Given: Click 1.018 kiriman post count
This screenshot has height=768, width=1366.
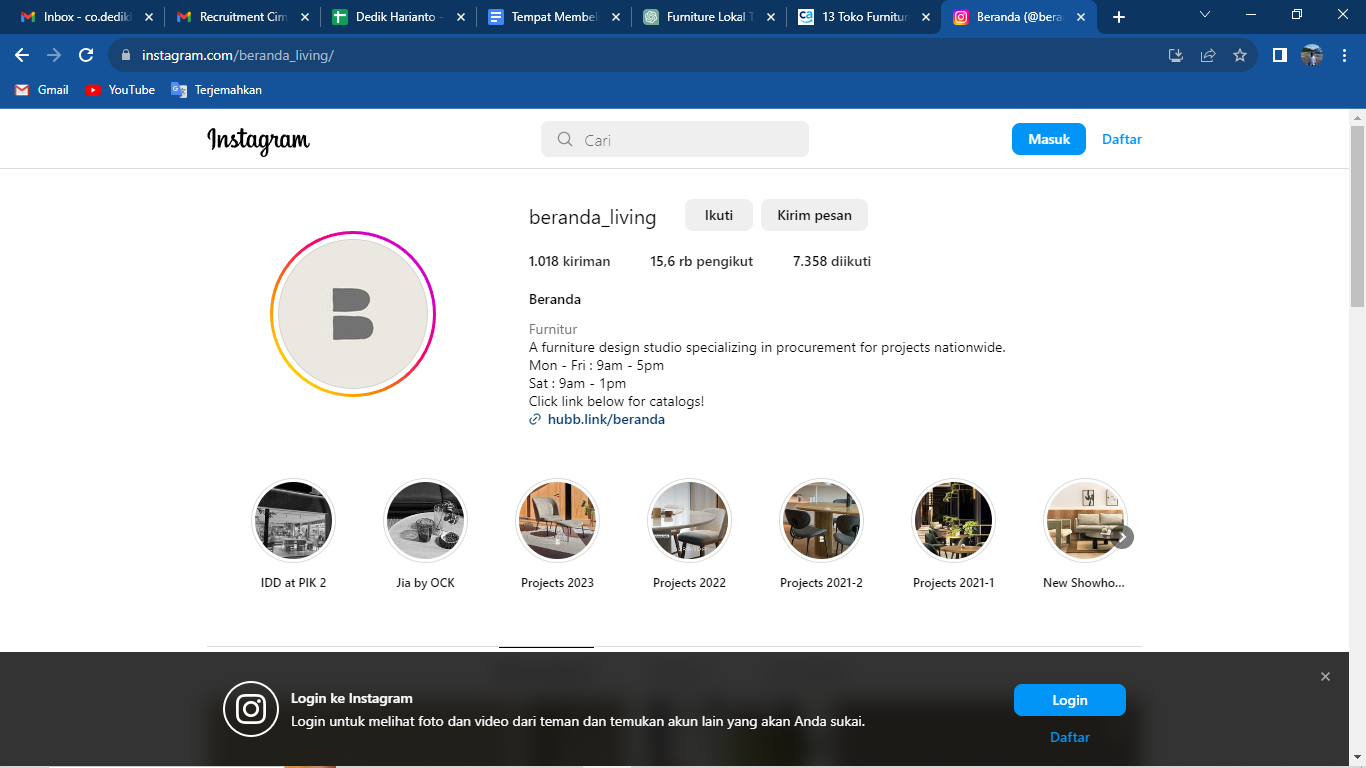Looking at the screenshot, I should coord(569,261).
